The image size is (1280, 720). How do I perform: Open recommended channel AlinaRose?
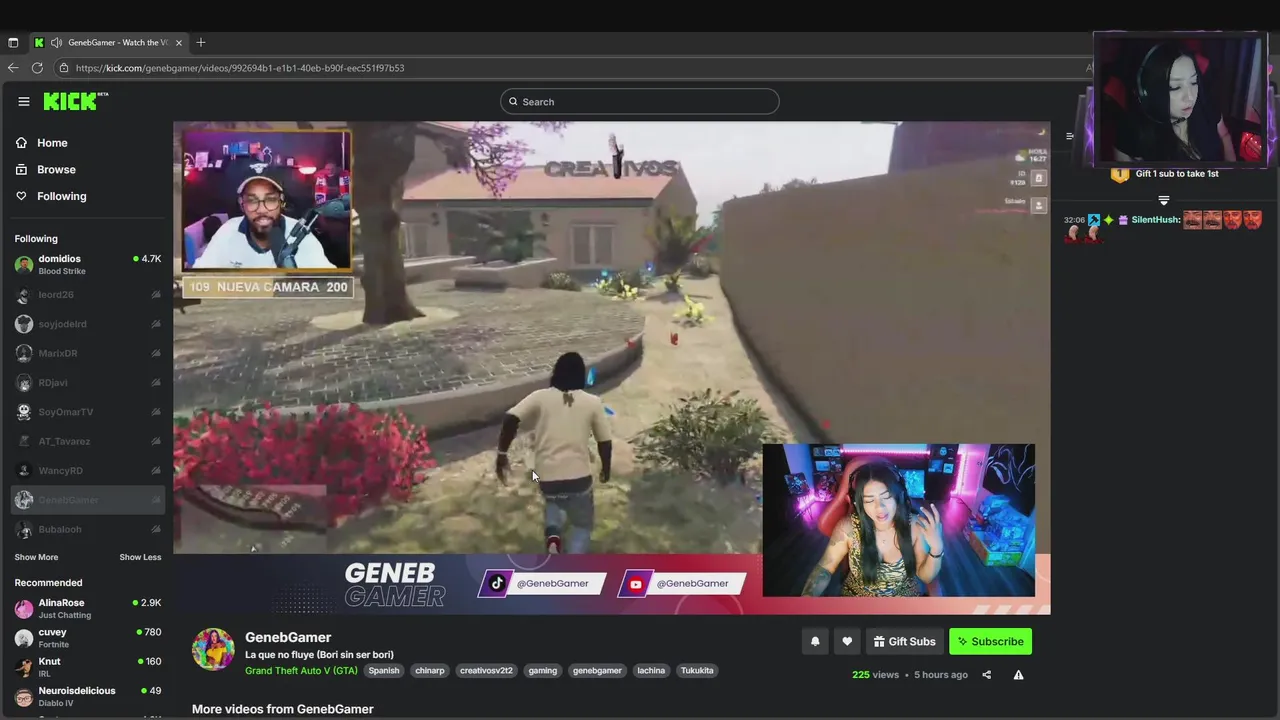click(x=88, y=609)
